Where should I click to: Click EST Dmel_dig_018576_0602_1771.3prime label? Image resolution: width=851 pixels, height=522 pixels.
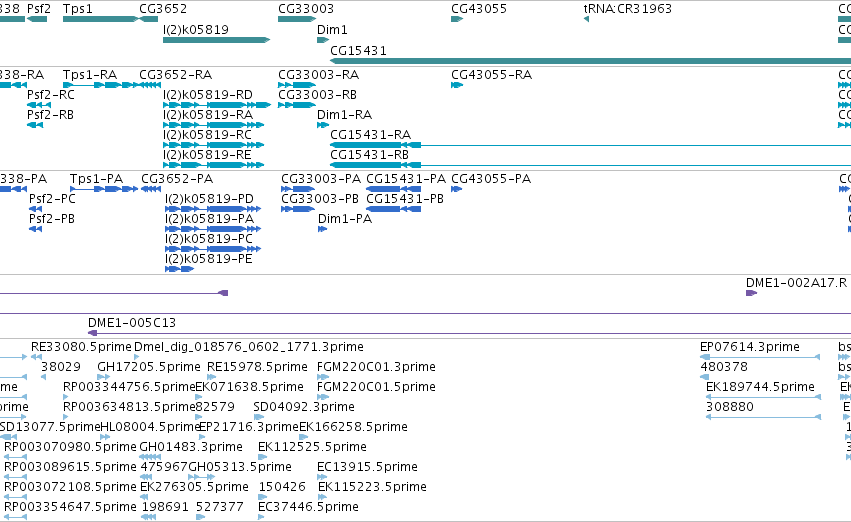click(249, 347)
